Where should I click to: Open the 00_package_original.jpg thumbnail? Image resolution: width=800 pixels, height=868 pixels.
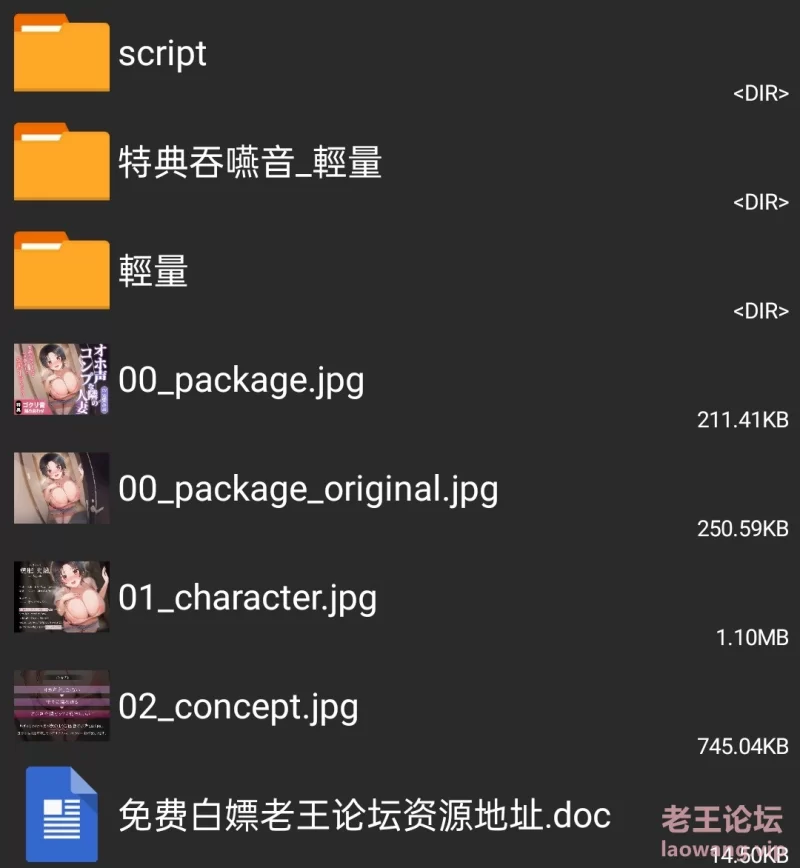tap(61, 488)
